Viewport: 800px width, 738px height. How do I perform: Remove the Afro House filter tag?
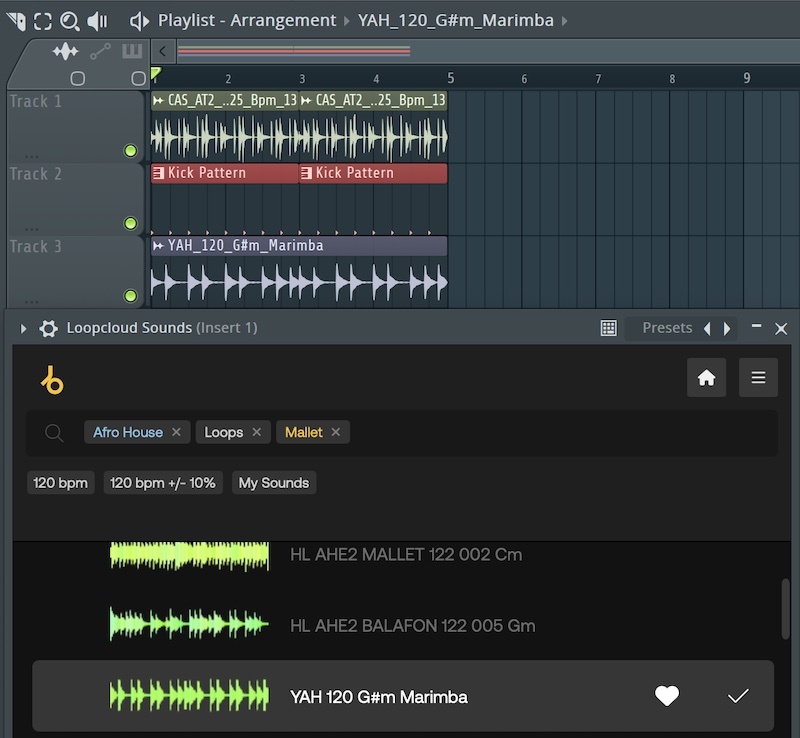176,432
